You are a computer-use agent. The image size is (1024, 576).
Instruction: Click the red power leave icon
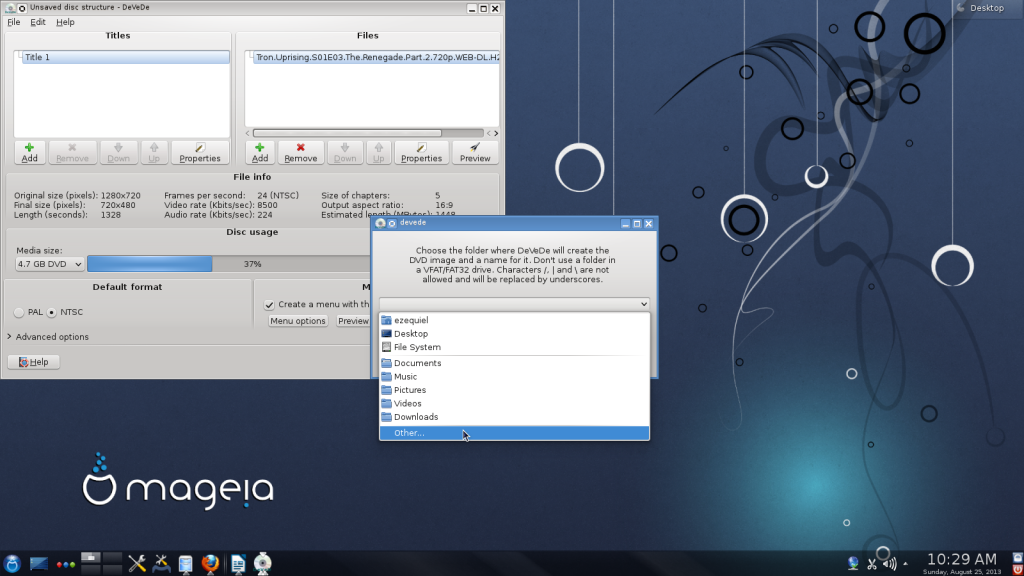[x=1017, y=569]
